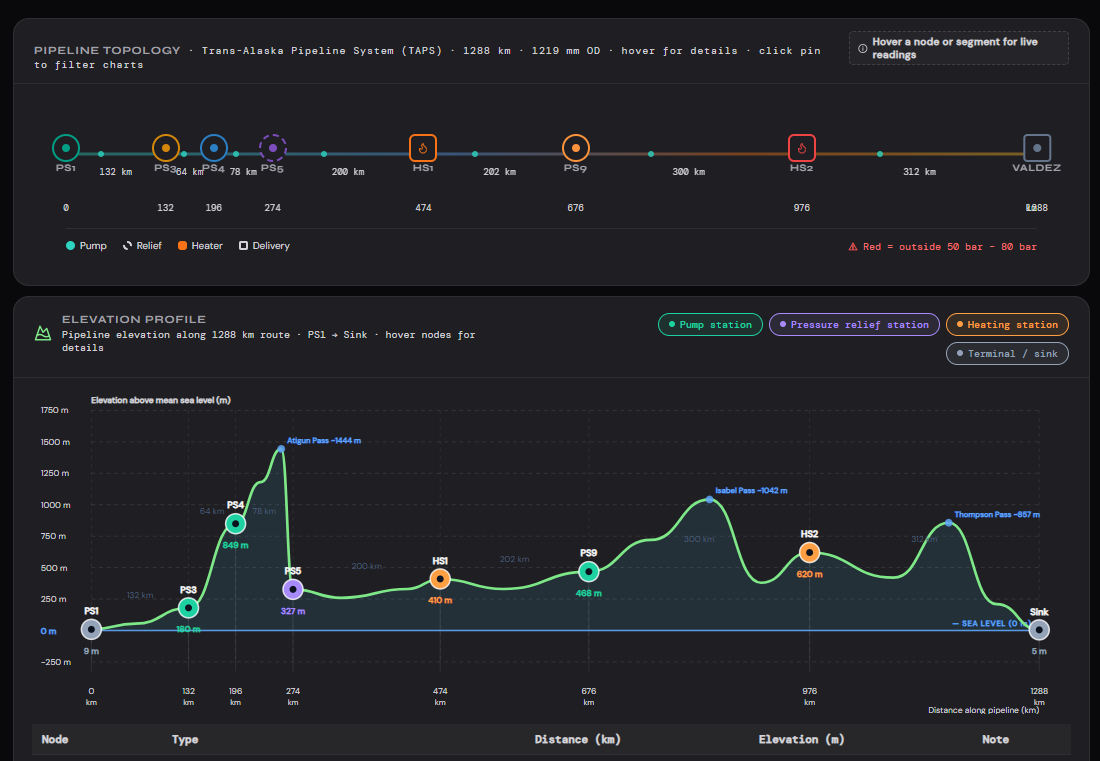Select the VALDEZ delivery node in topology
Screen dimensions: 1100x761
tap(1037, 148)
